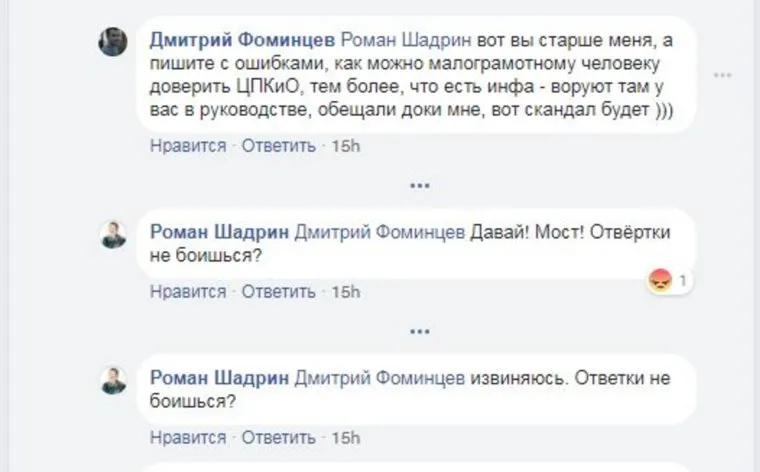Toggle Нравится on Дмитрий Фоминцев's comment

[188, 146]
